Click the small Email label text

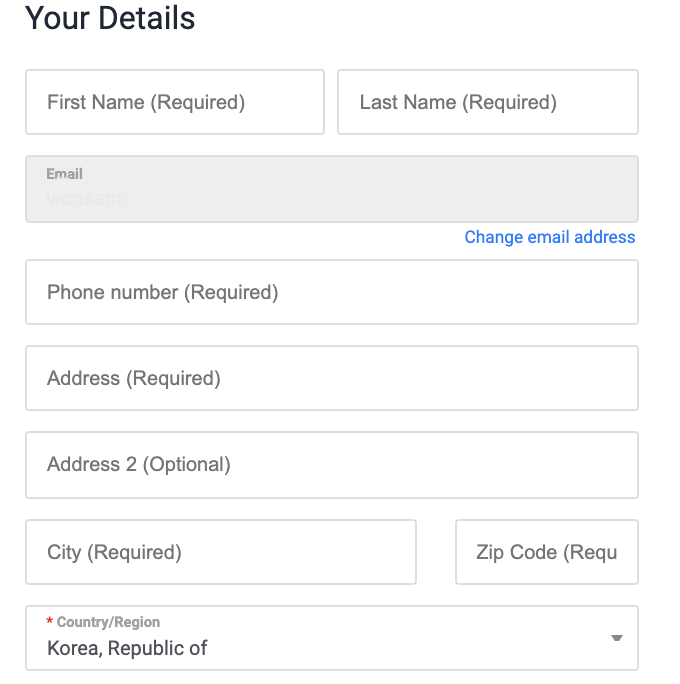tap(64, 174)
